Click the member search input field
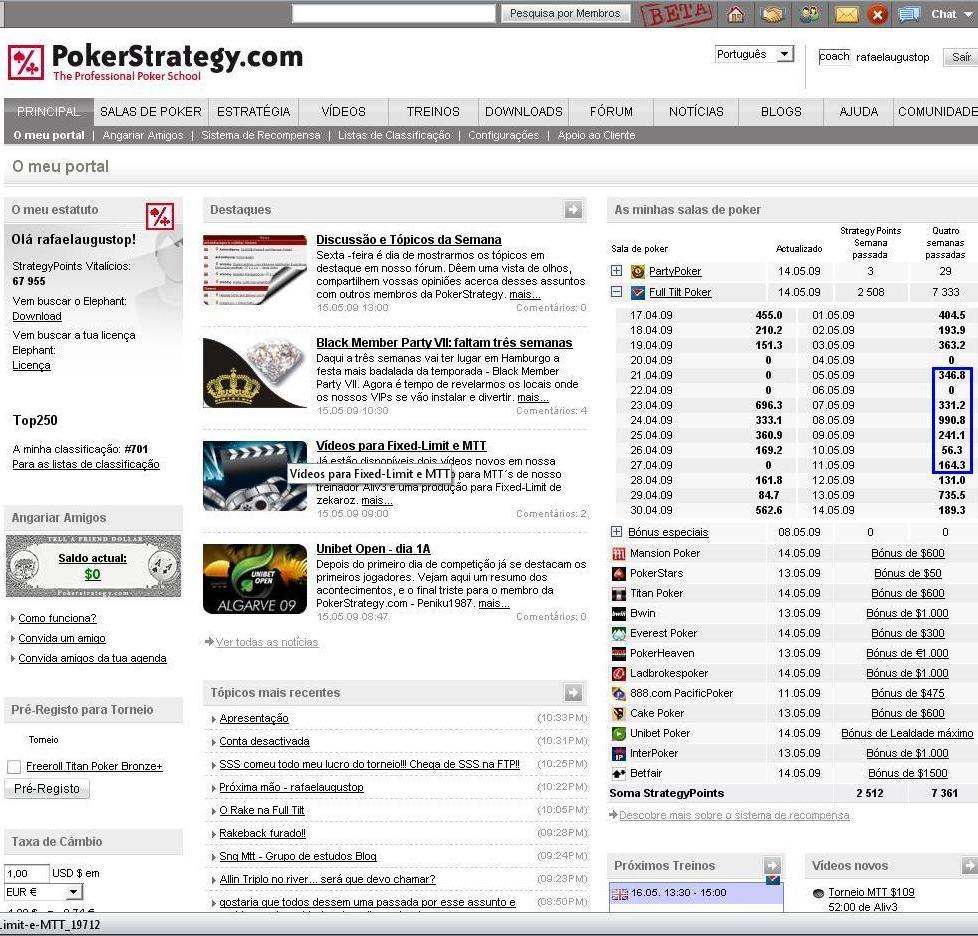The width and height of the screenshot is (978, 936). click(x=394, y=13)
